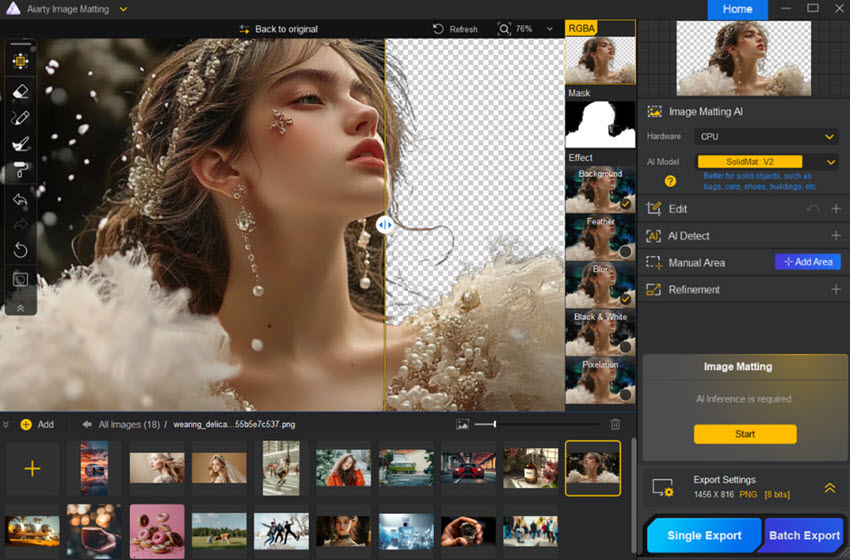This screenshot has width=850, height=560.
Task: Click the All Images (18) breadcrumb
Action: click(129, 424)
